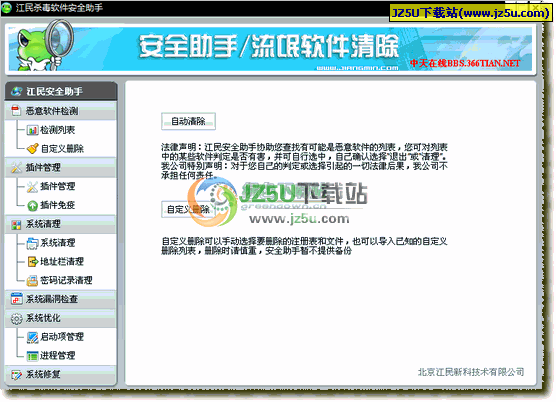The height and width of the screenshot is (402, 556).
Task: Click the 自动清除 button
Action: [188, 122]
